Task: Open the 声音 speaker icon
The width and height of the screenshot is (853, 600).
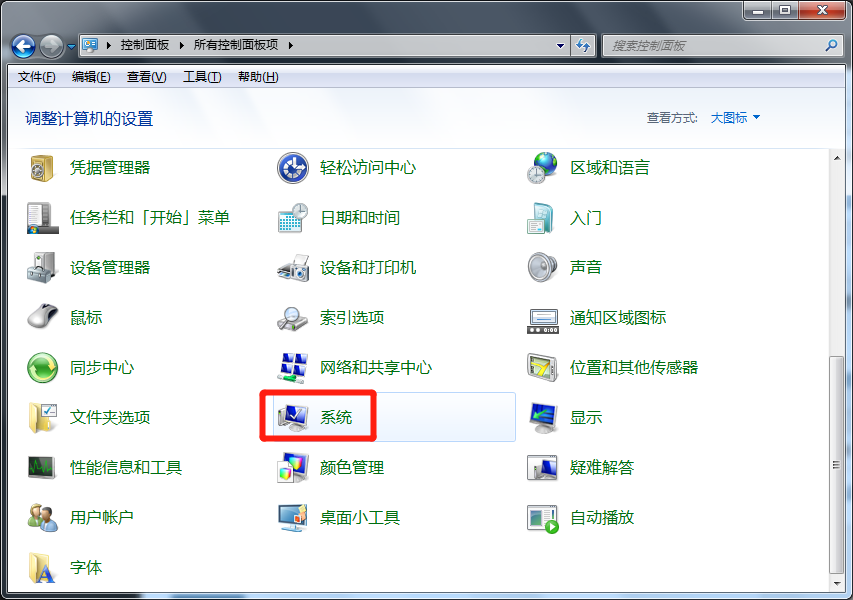Action: point(542,268)
